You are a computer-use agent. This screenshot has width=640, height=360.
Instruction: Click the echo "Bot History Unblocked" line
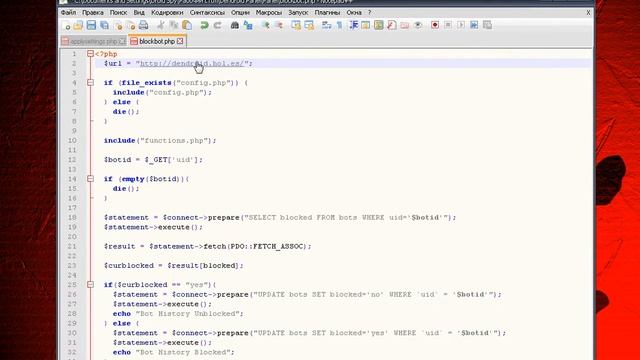[x=178, y=313]
